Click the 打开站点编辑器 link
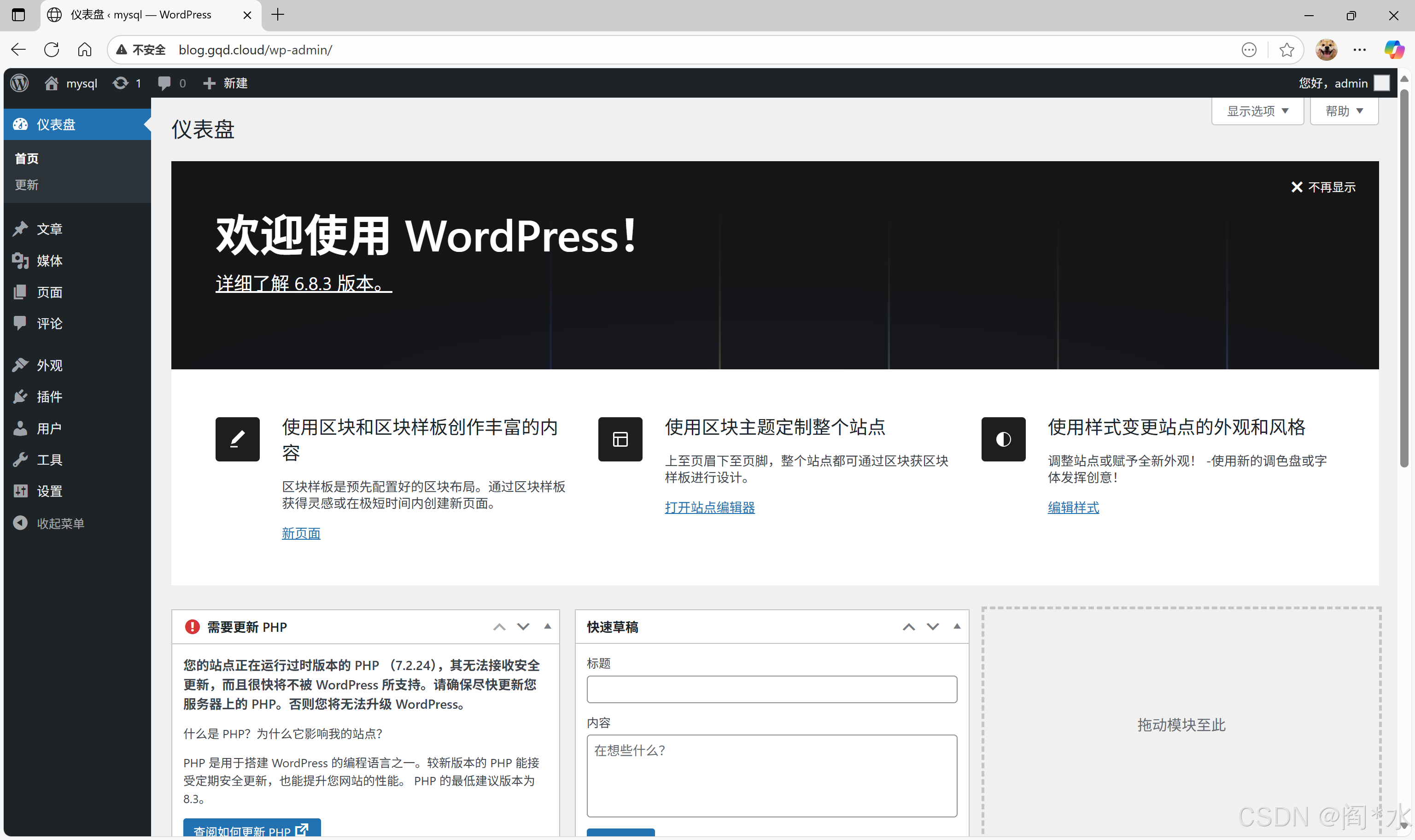 tap(709, 507)
